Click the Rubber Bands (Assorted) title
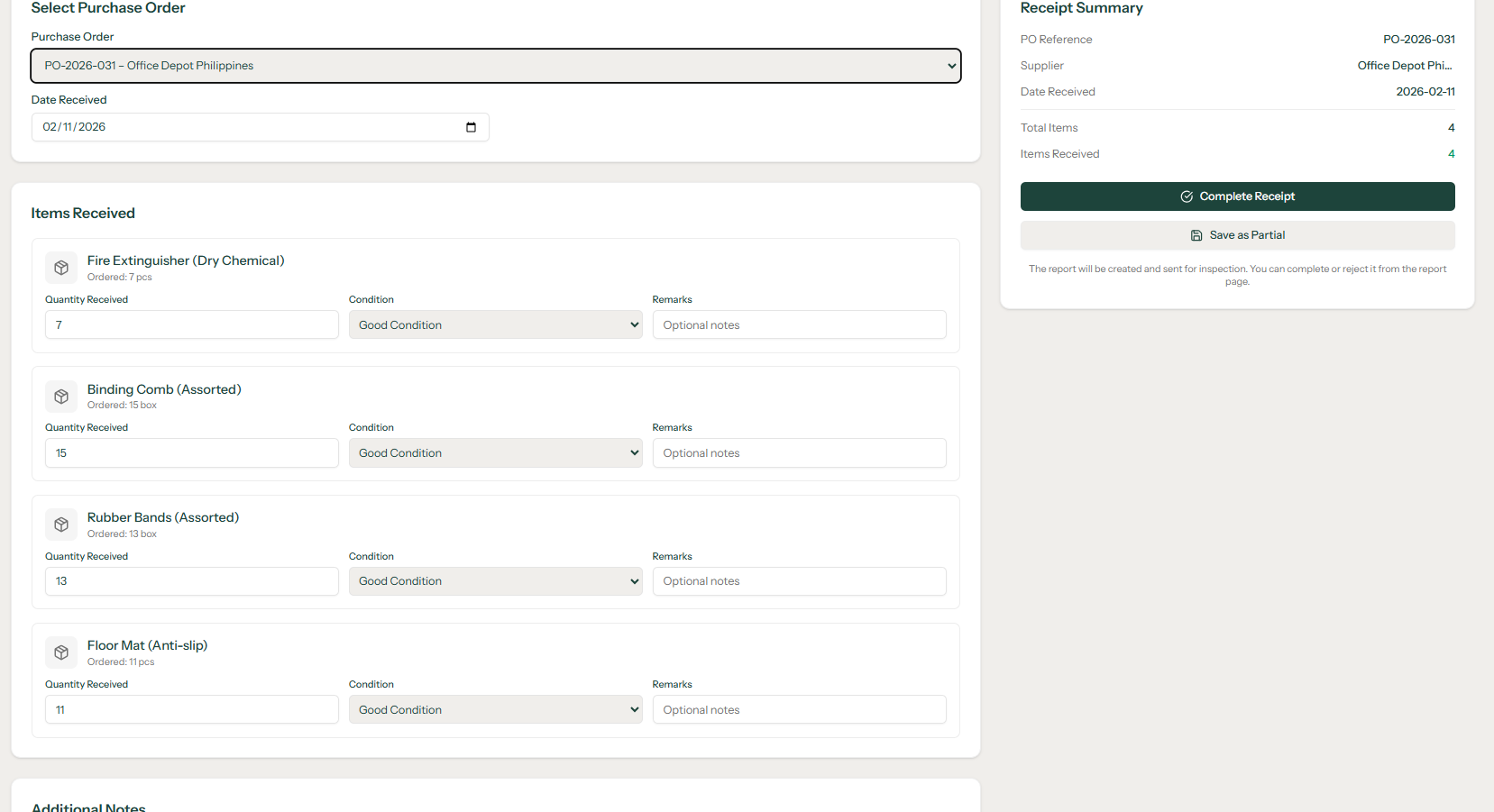Screen dimensions: 1494x812 tap(163, 517)
